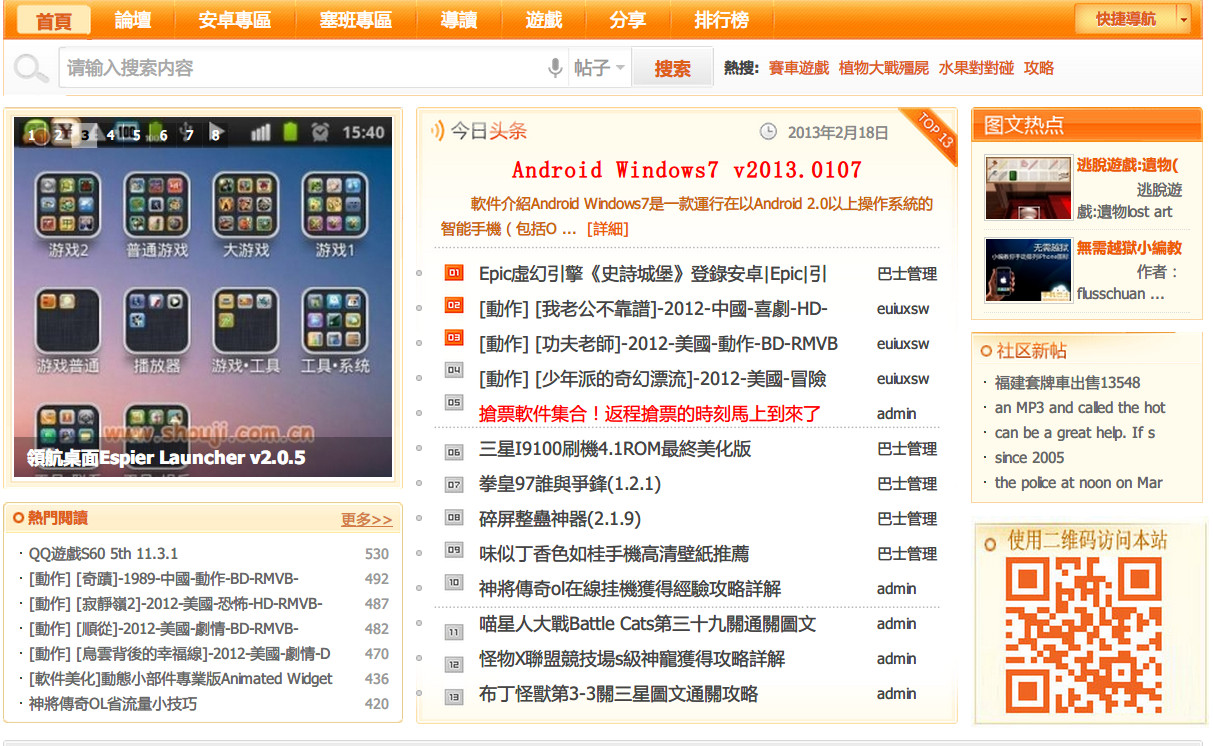Click the microphone voice search icon

click(555, 68)
